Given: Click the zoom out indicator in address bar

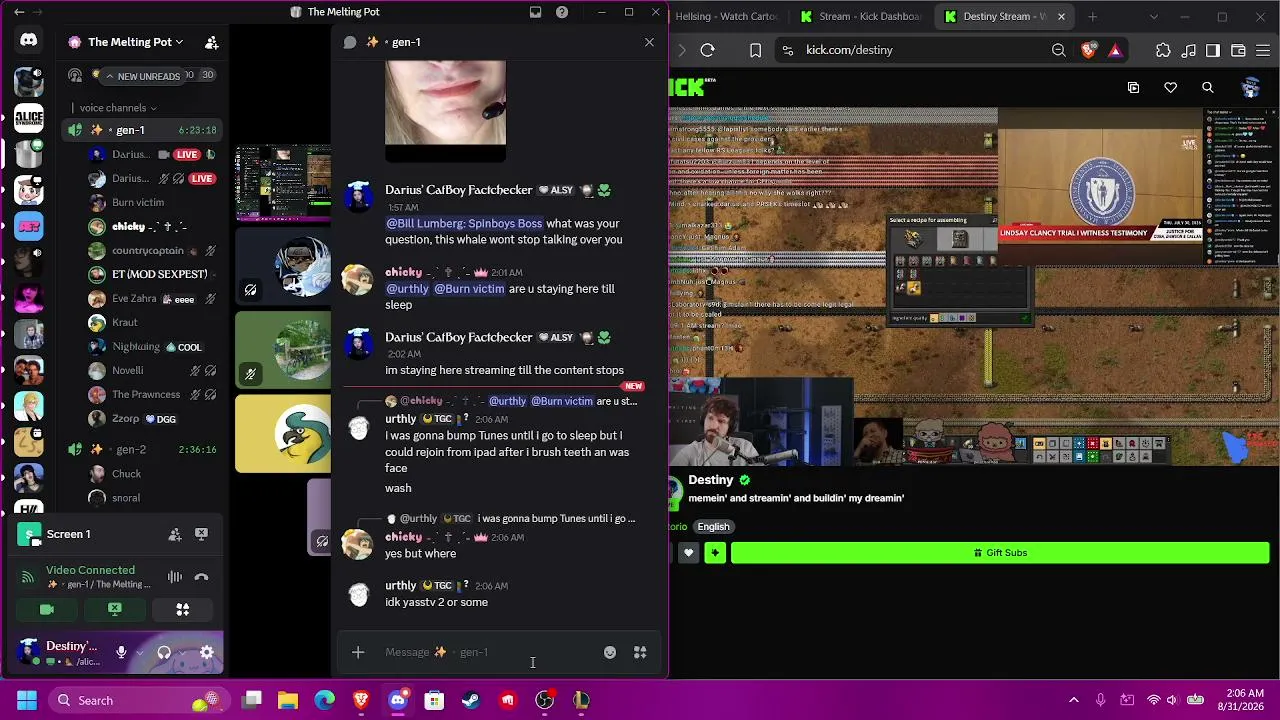Looking at the screenshot, I should pyautogui.click(x=1059, y=50).
